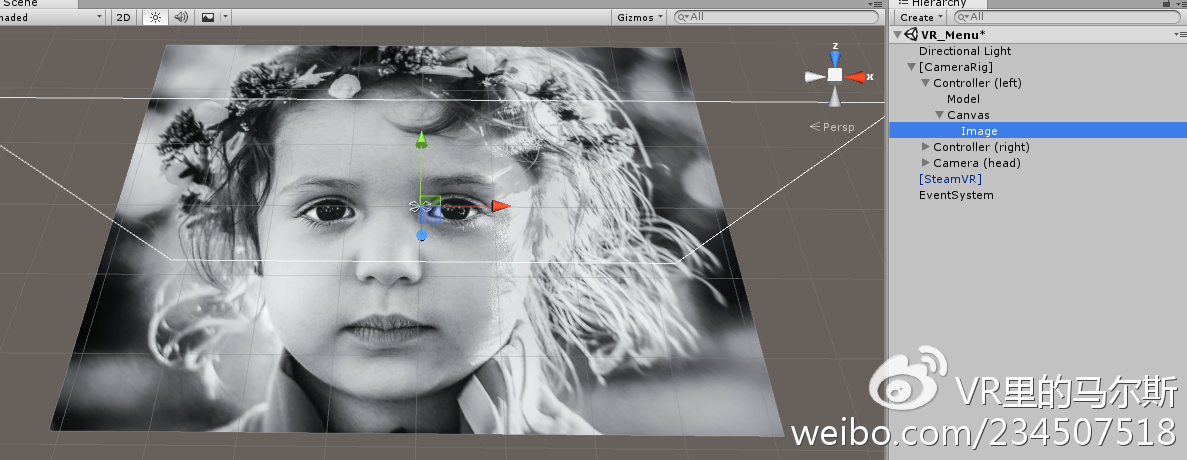
Task: Select the highlighted Image object
Action: pos(1038,131)
